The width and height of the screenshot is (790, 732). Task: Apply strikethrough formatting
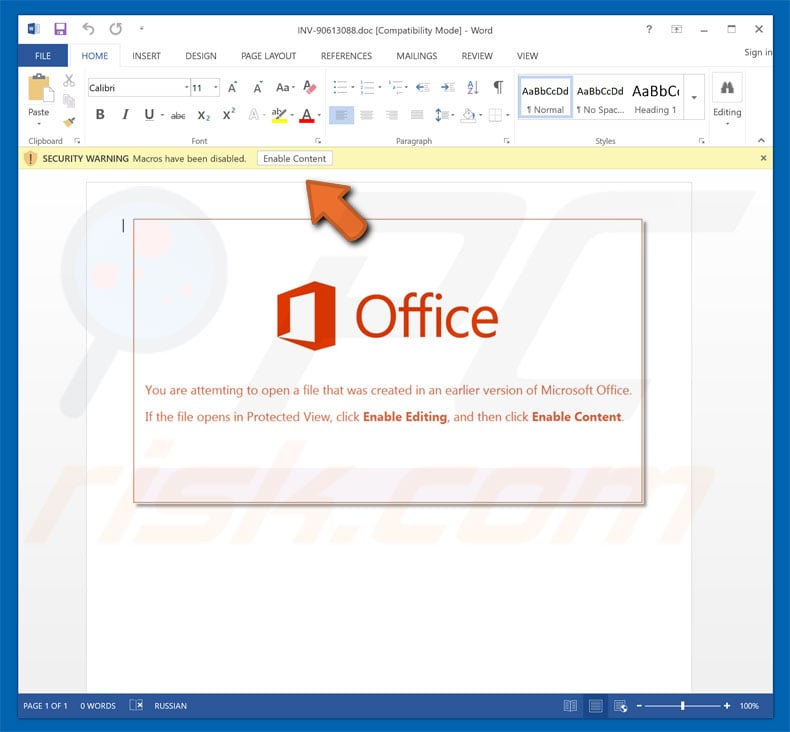(x=178, y=115)
